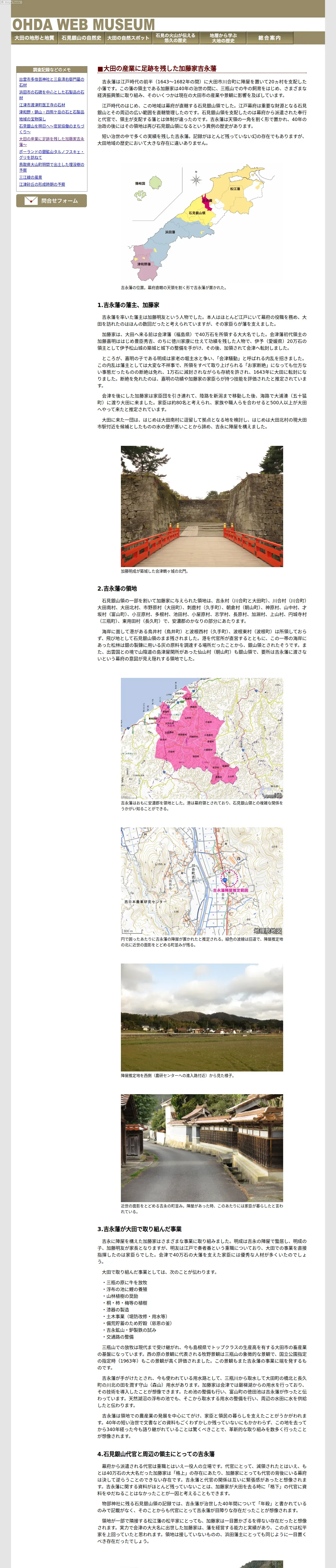Open link 鳥取県大山町明間で出土した埋没樹の予察
This screenshot has width=336, height=1568.
[x=52, y=168]
